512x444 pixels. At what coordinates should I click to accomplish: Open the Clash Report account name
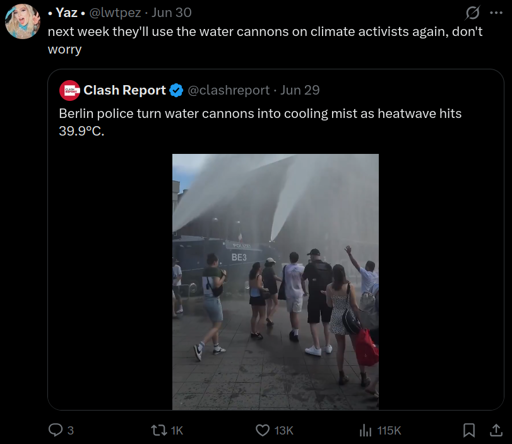click(124, 90)
